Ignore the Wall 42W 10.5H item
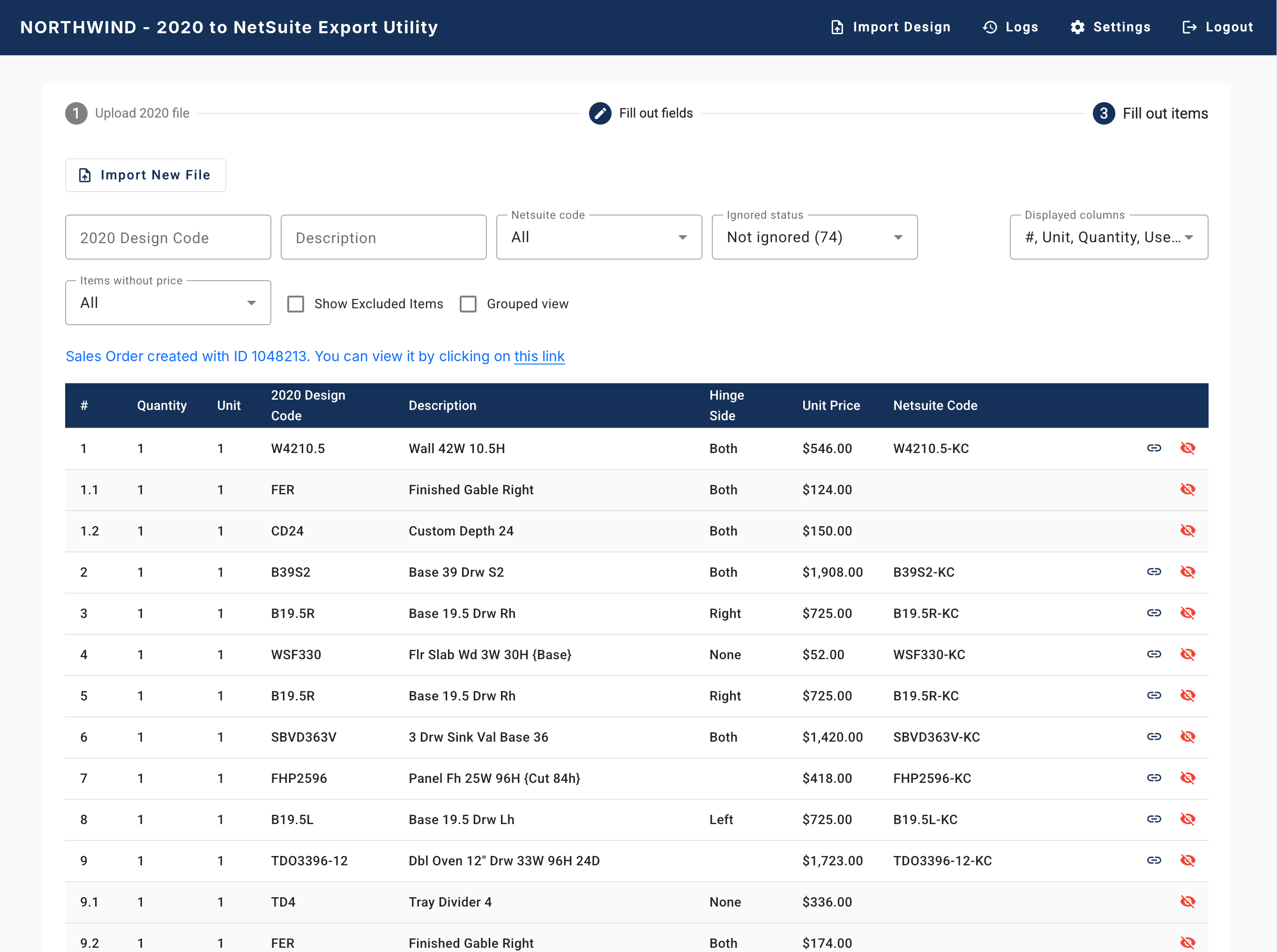Viewport: 1277px width, 952px height. 1187,448
